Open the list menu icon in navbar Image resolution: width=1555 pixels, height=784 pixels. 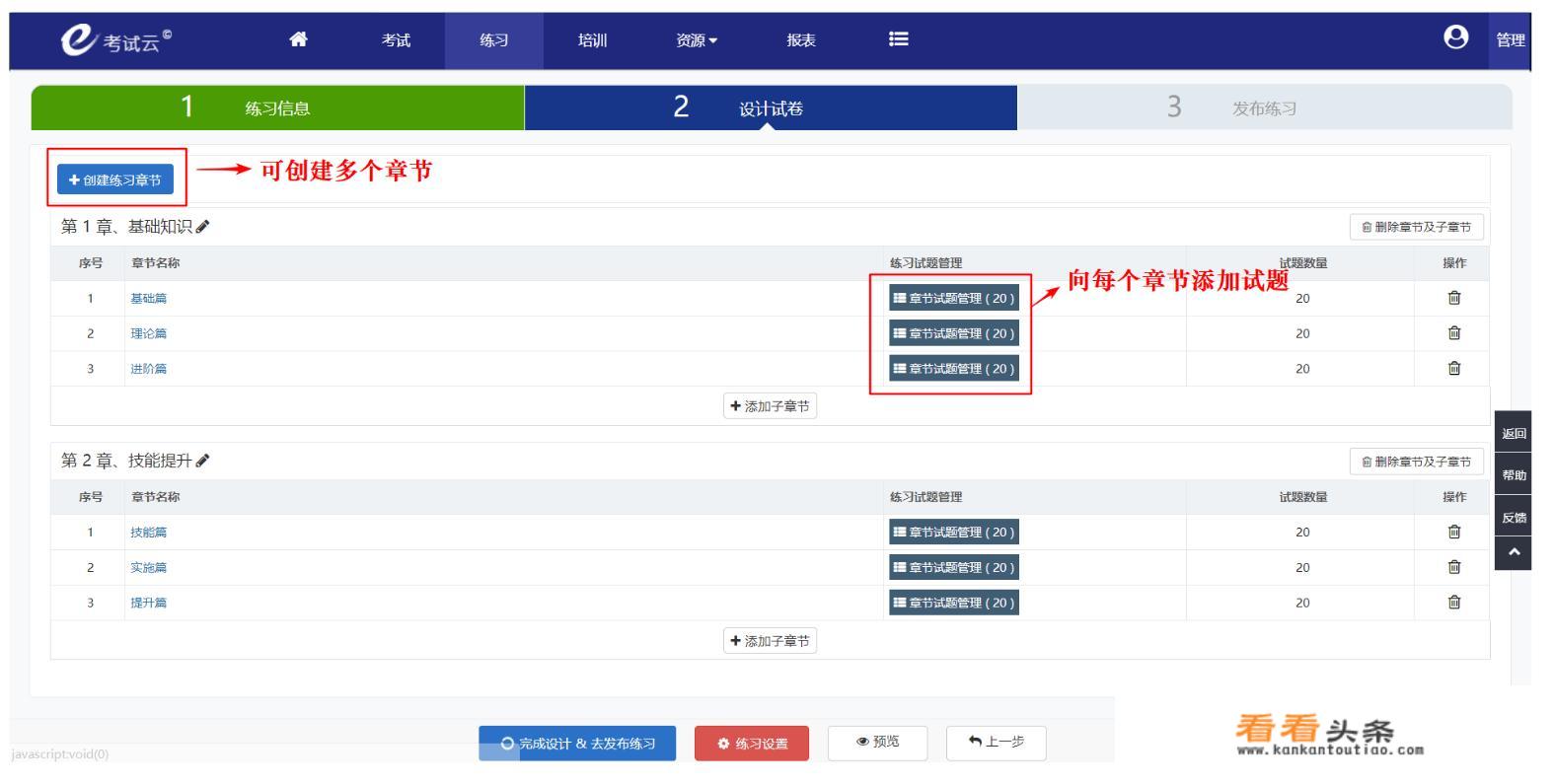point(898,39)
